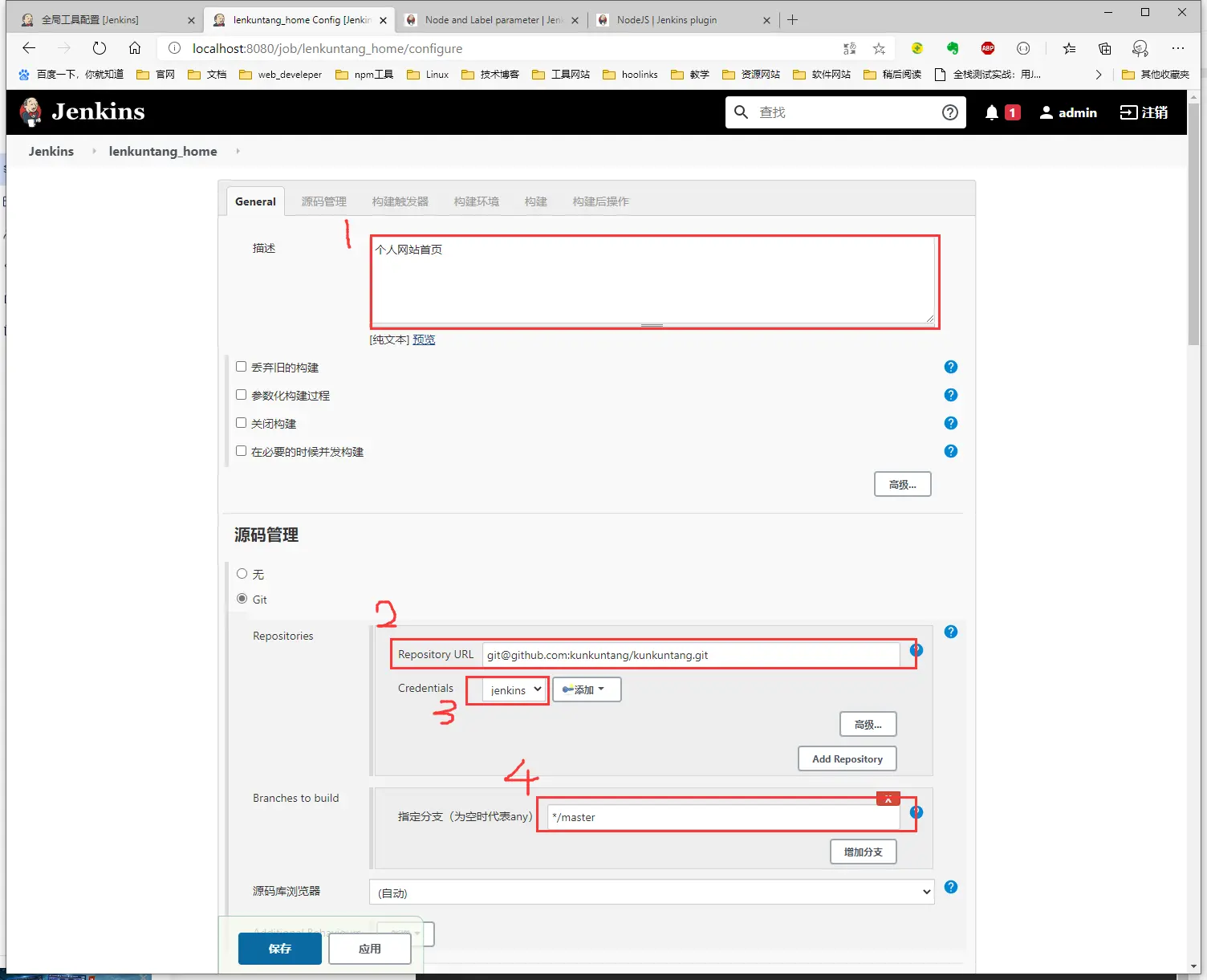Switch to the 构建后操作 tab
1207x980 pixels.
601,201
